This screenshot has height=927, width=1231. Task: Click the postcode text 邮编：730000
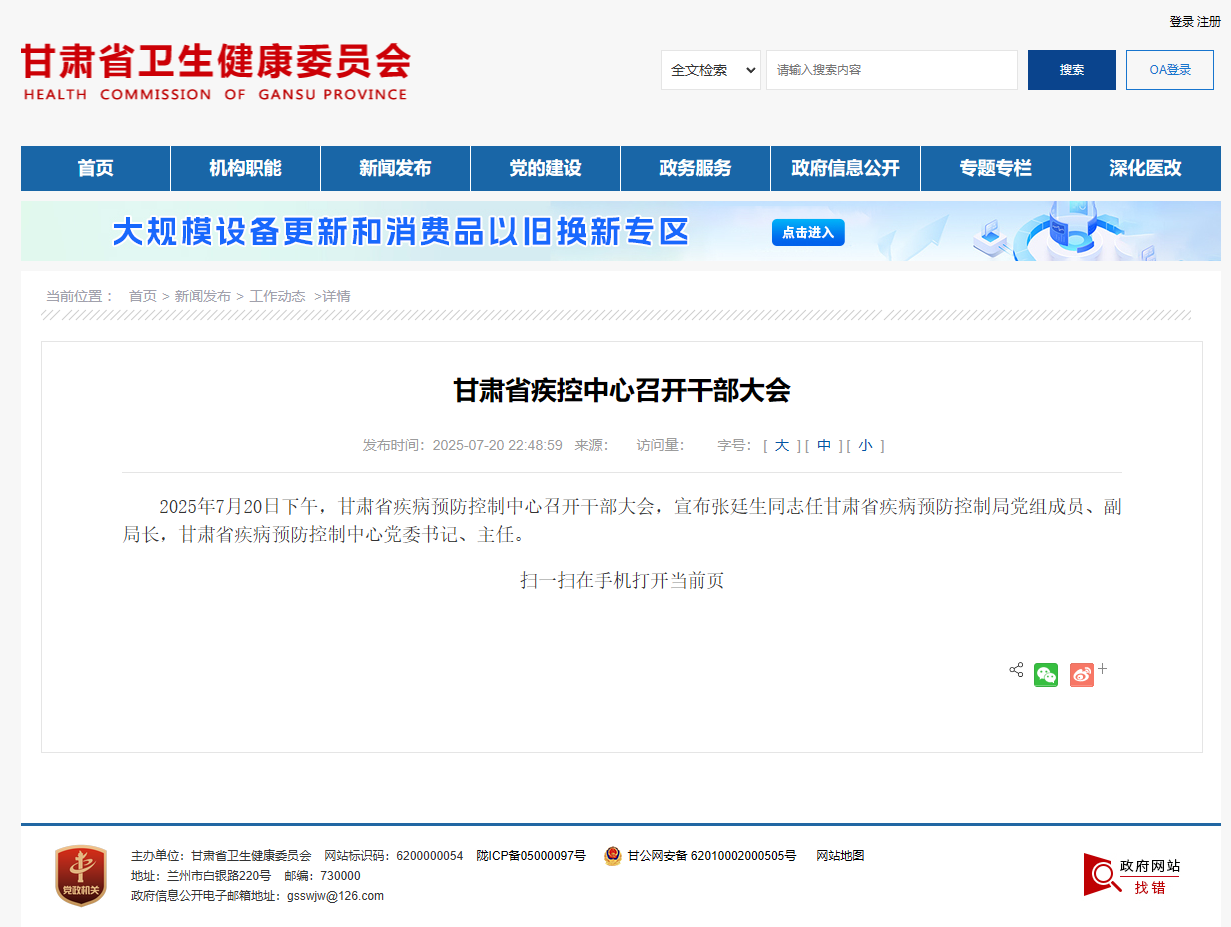pos(322,876)
